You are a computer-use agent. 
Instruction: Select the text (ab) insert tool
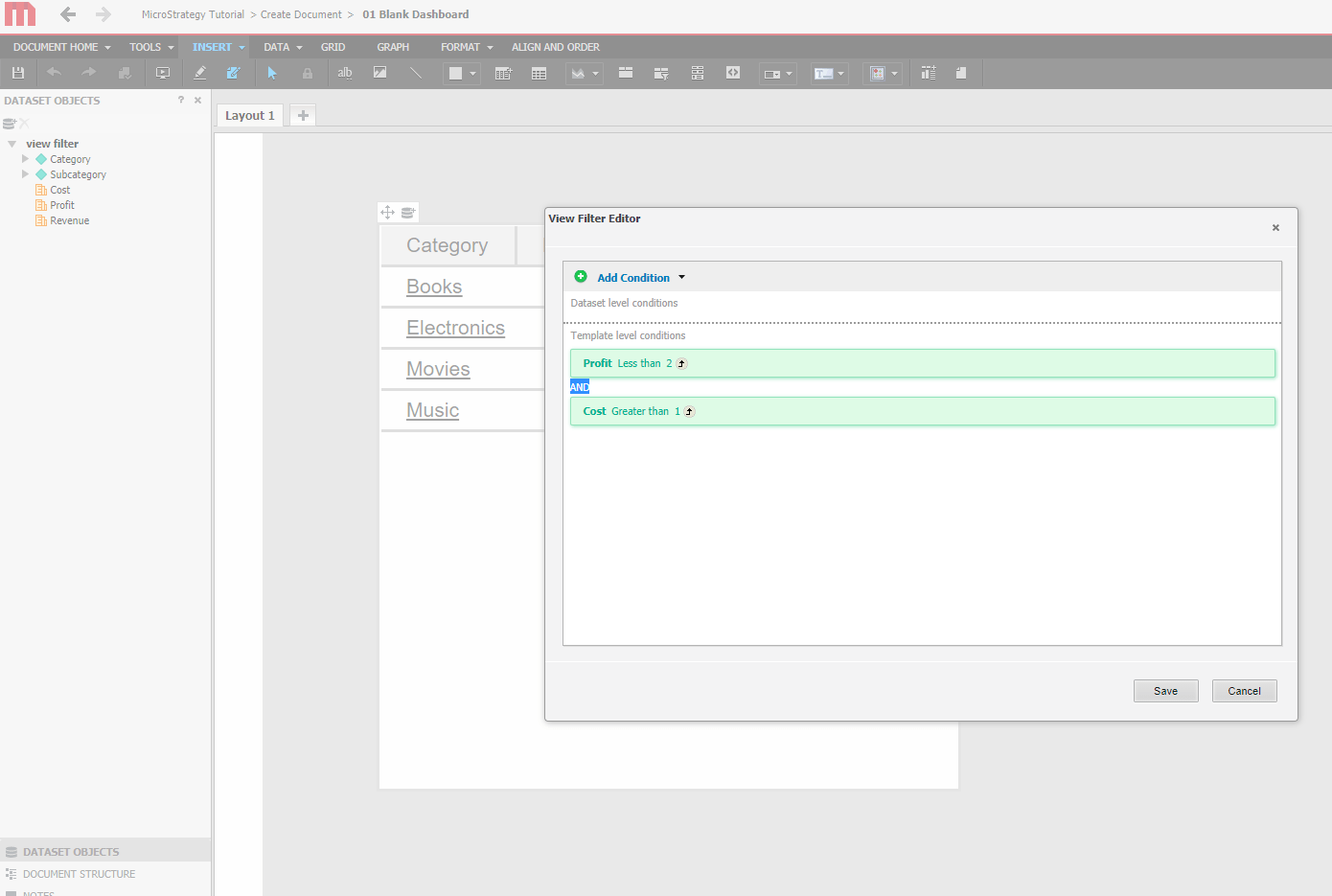pos(345,73)
